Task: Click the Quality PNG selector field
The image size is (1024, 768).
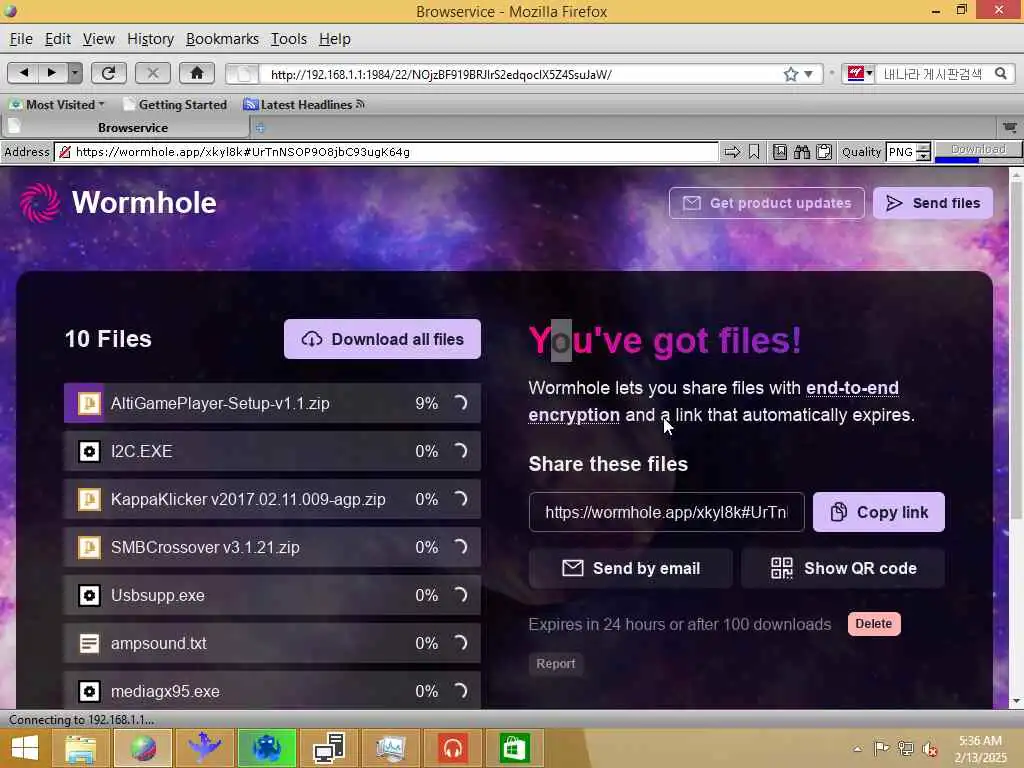Action: [x=901, y=152]
